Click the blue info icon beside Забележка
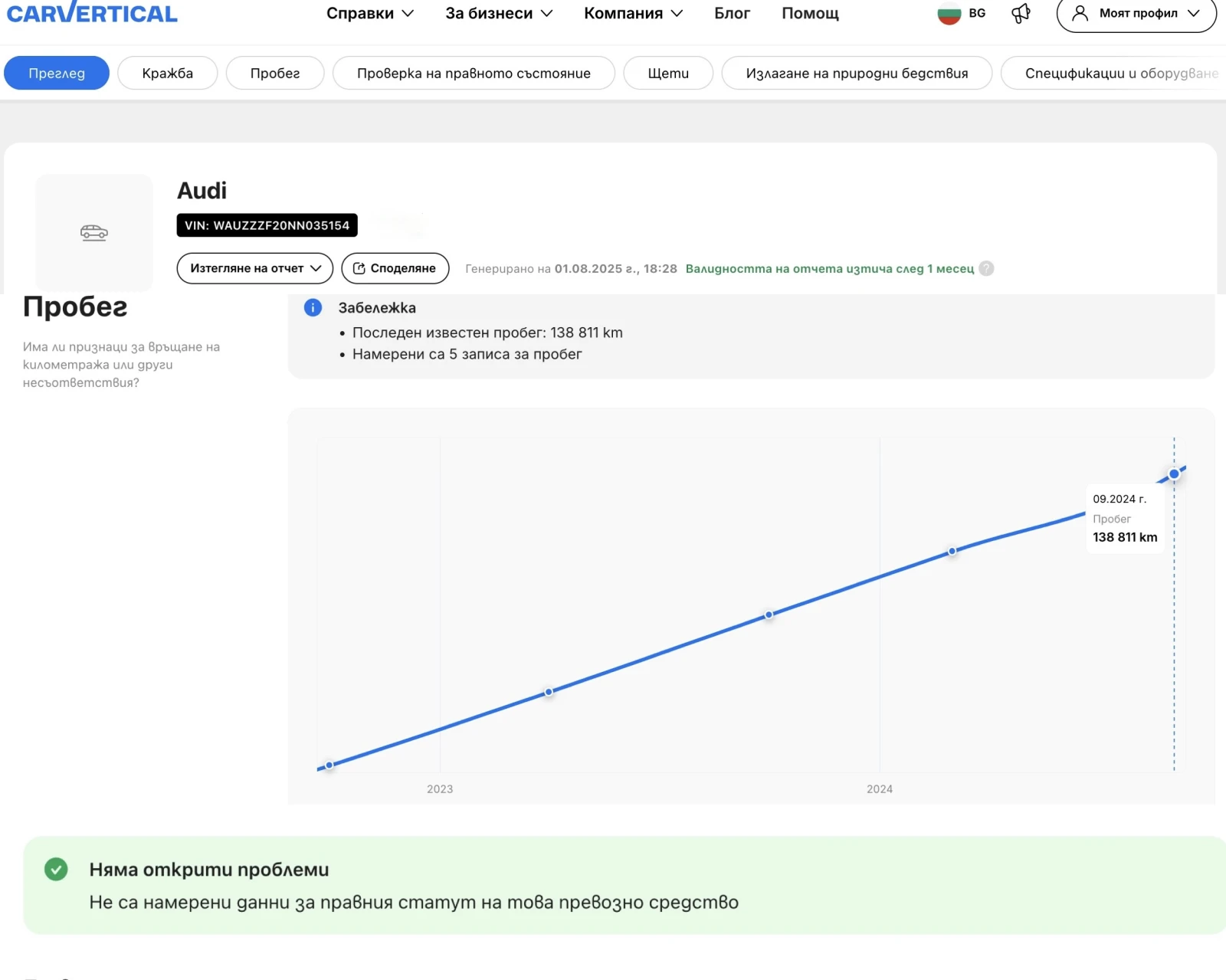Viewport: 1226px width, 980px height. (x=313, y=308)
